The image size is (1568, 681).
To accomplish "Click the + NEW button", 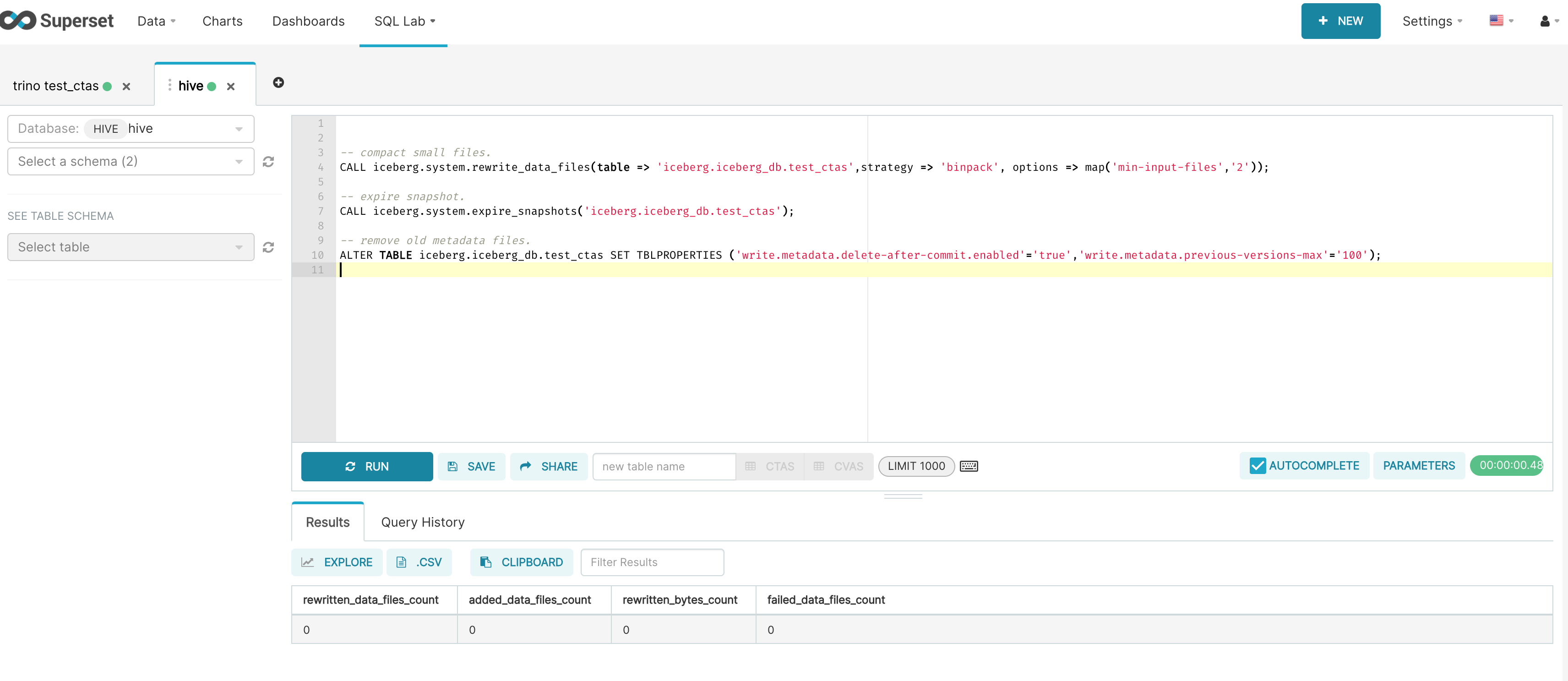I will (x=1340, y=22).
